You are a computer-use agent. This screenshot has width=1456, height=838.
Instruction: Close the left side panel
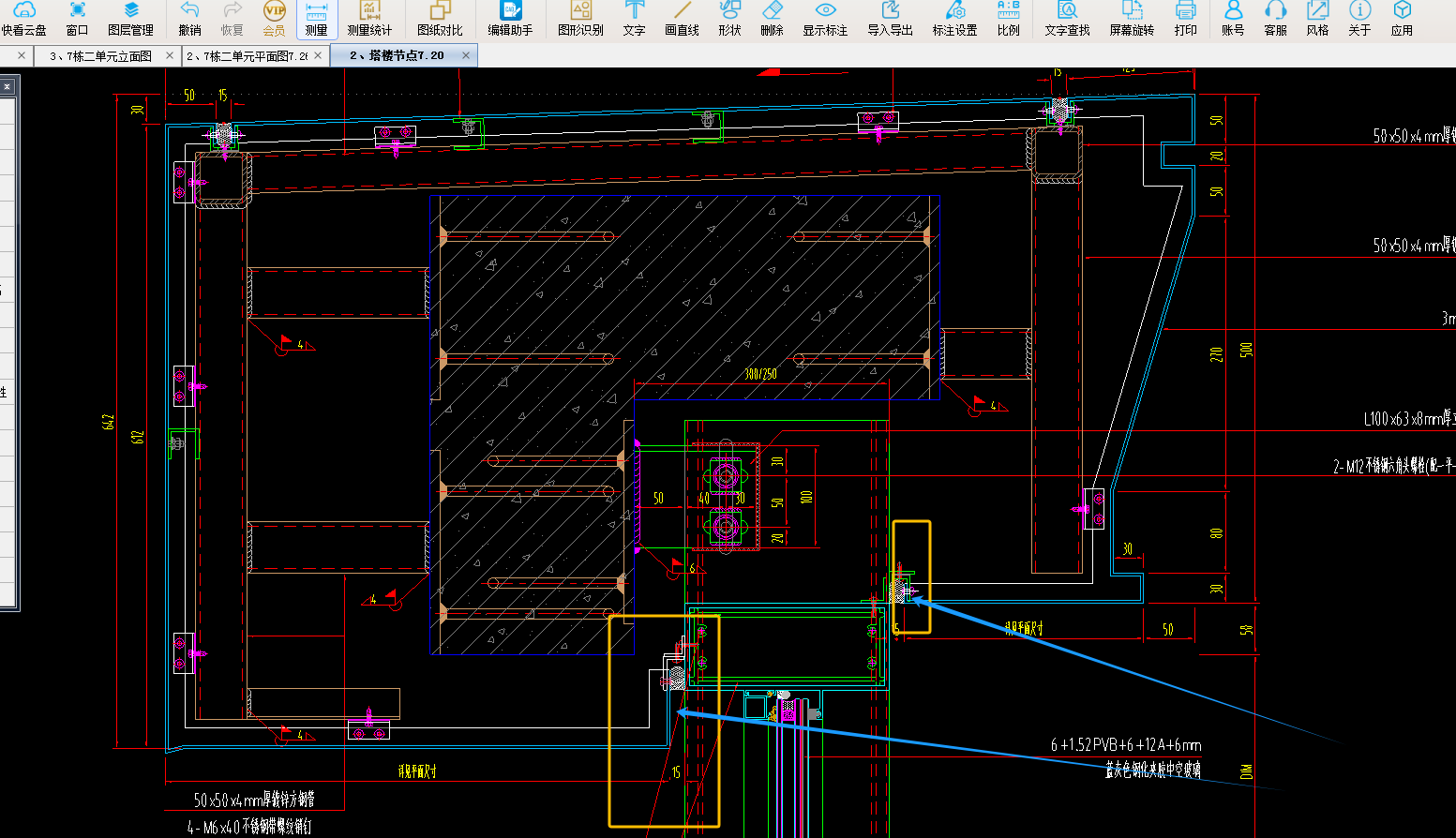point(7,87)
